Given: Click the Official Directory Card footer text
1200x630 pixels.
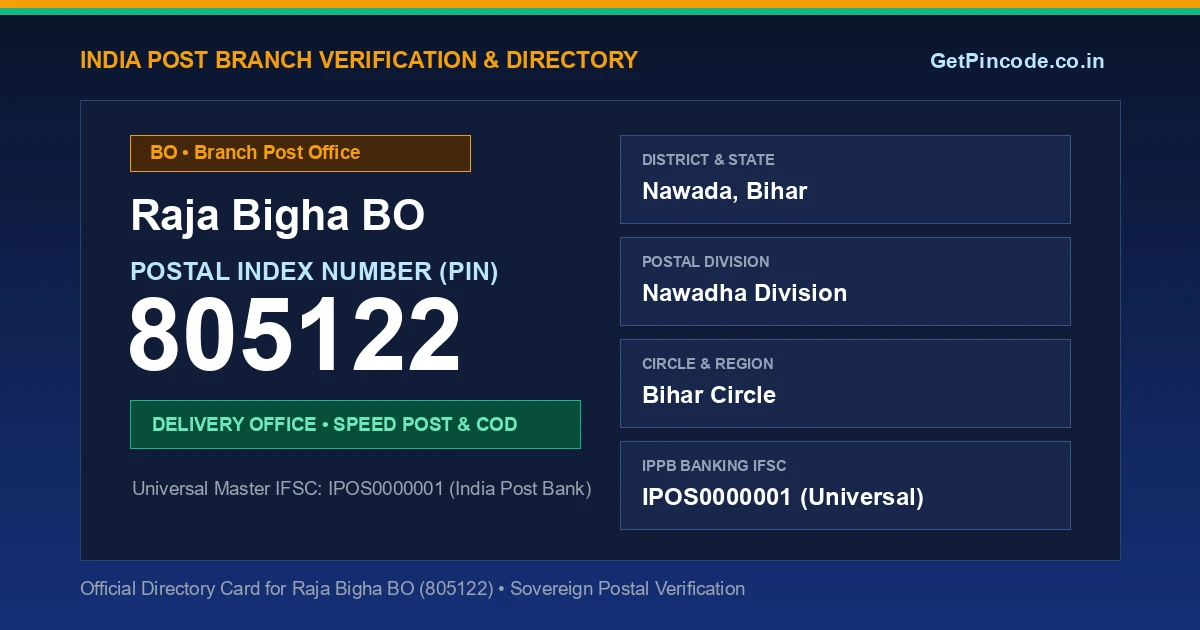Looking at the screenshot, I should tap(412, 589).
